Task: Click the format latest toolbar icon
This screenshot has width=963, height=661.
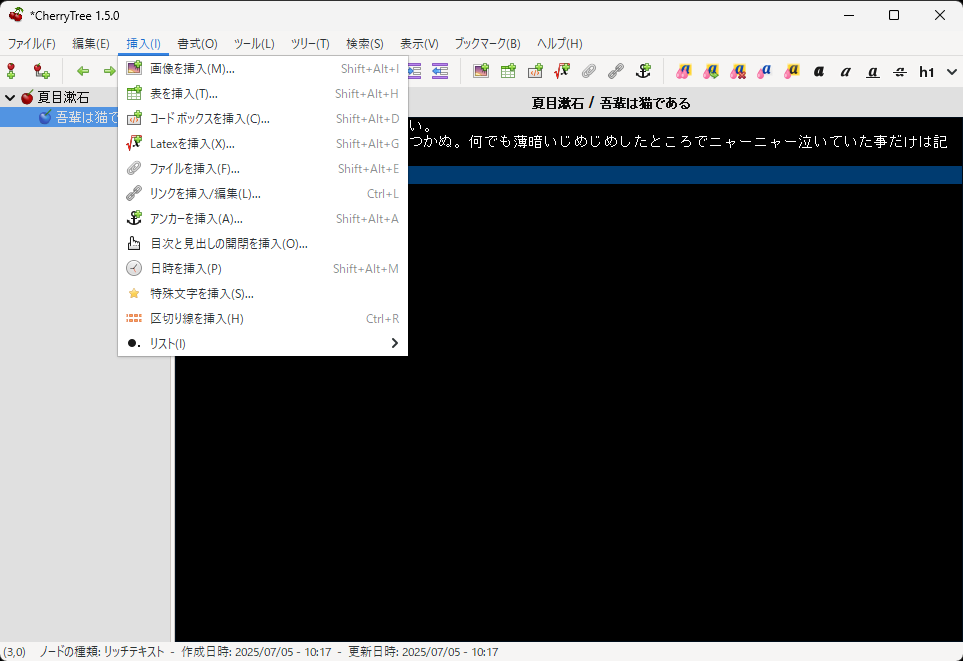Action: (684, 71)
